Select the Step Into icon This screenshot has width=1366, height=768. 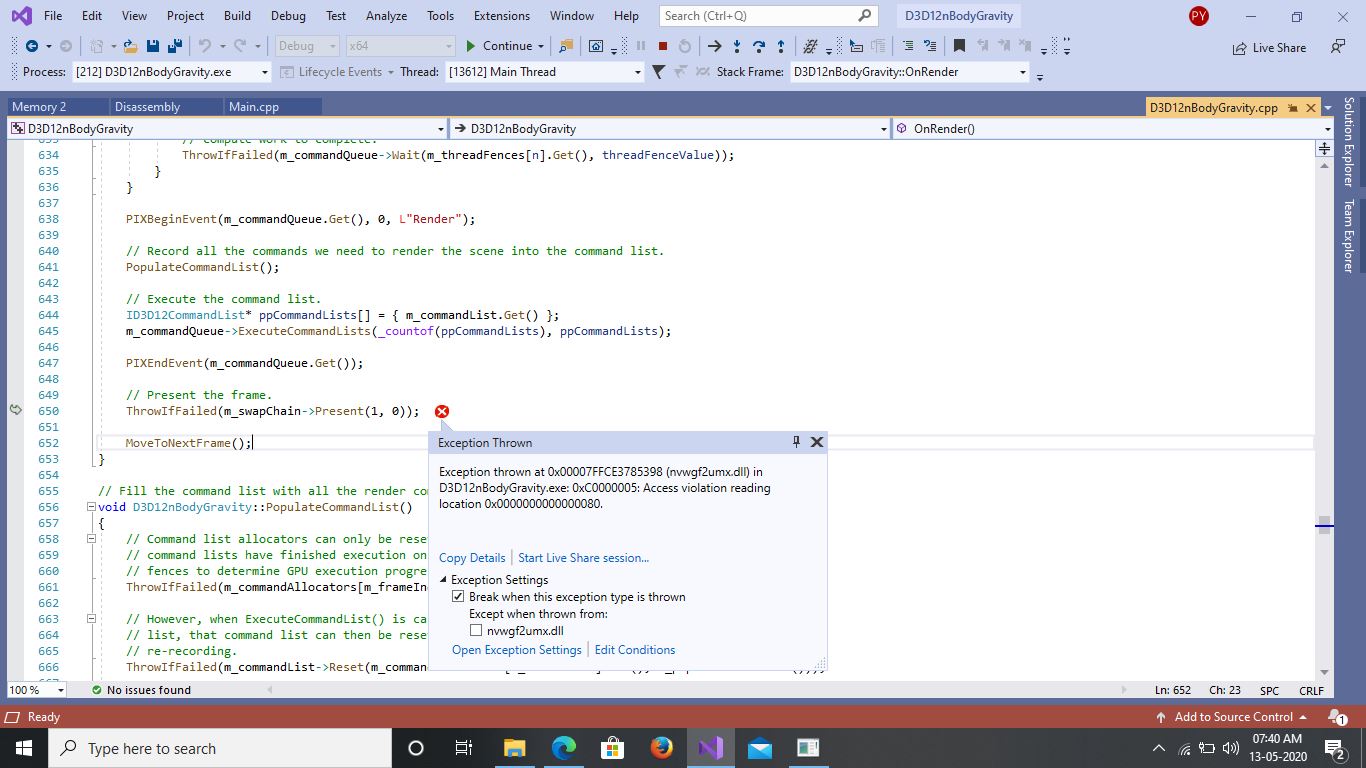[x=737, y=46]
